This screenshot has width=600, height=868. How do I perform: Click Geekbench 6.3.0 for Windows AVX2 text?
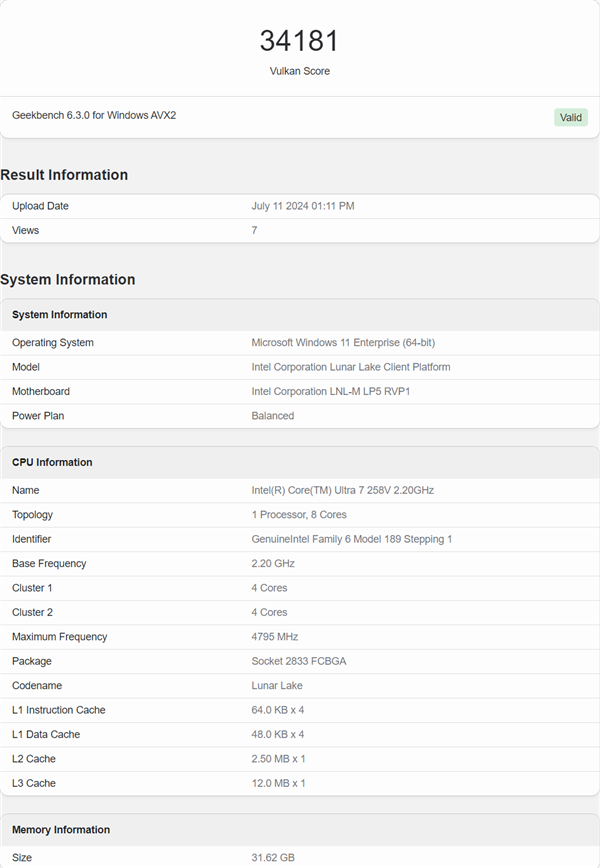click(94, 115)
